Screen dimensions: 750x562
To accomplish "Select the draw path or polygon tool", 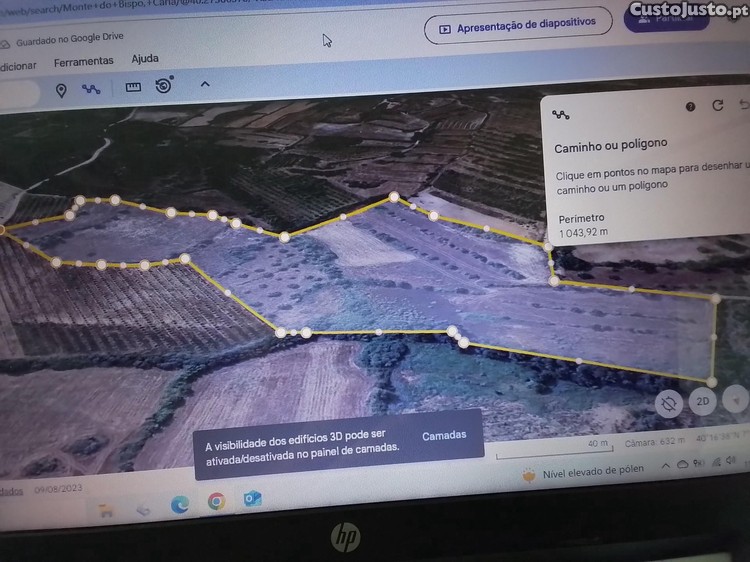I will 91,89.
